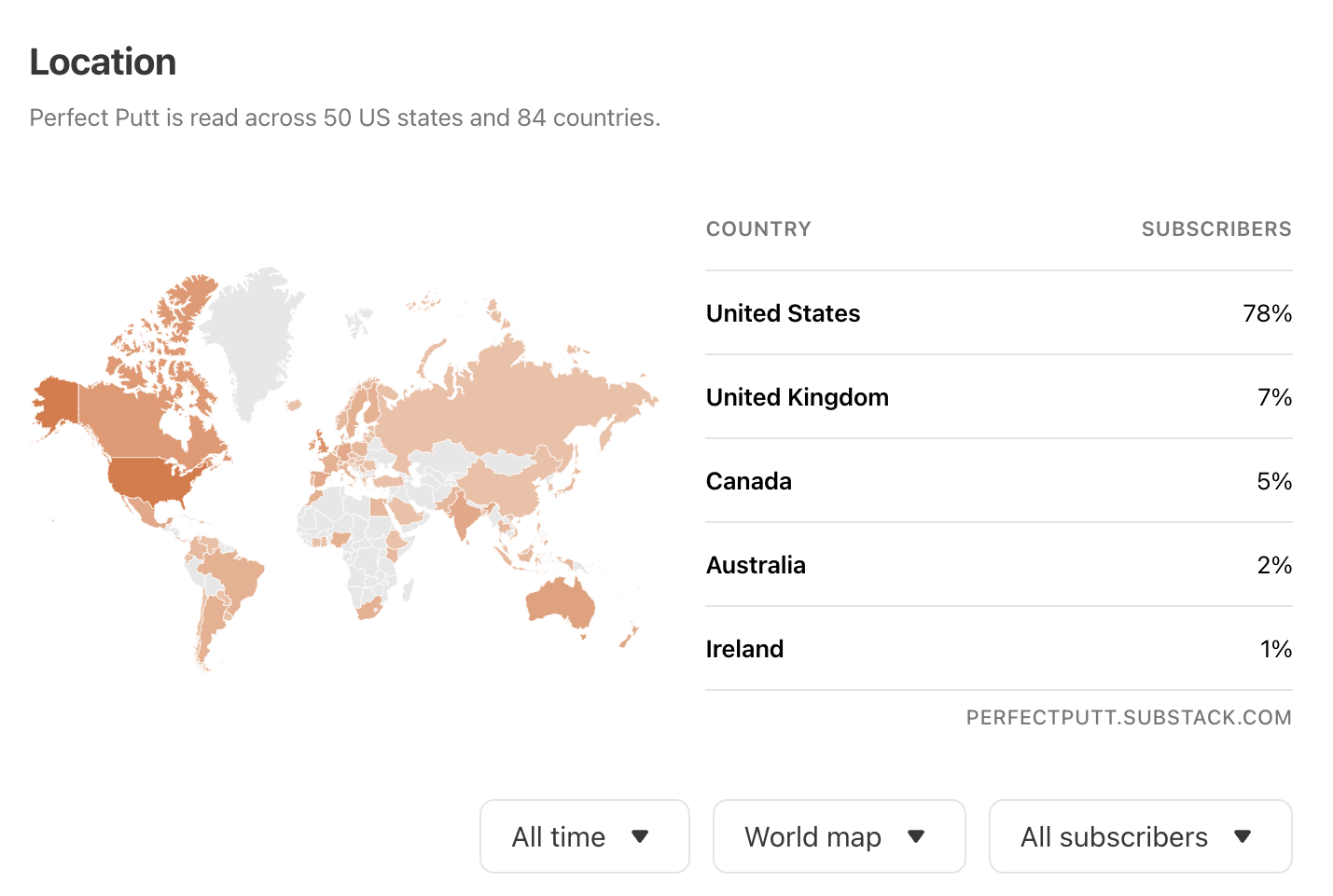Select the United States table row

pyautogui.click(x=998, y=313)
